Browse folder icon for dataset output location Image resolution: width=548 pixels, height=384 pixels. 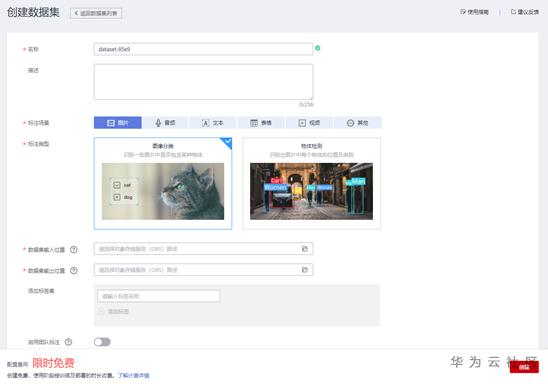[305, 270]
